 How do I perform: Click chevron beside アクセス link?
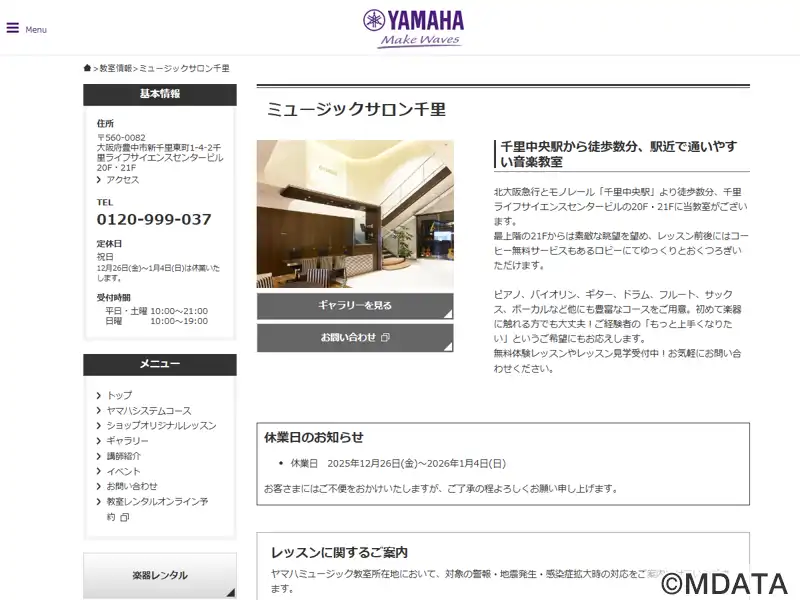click(x=98, y=180)
